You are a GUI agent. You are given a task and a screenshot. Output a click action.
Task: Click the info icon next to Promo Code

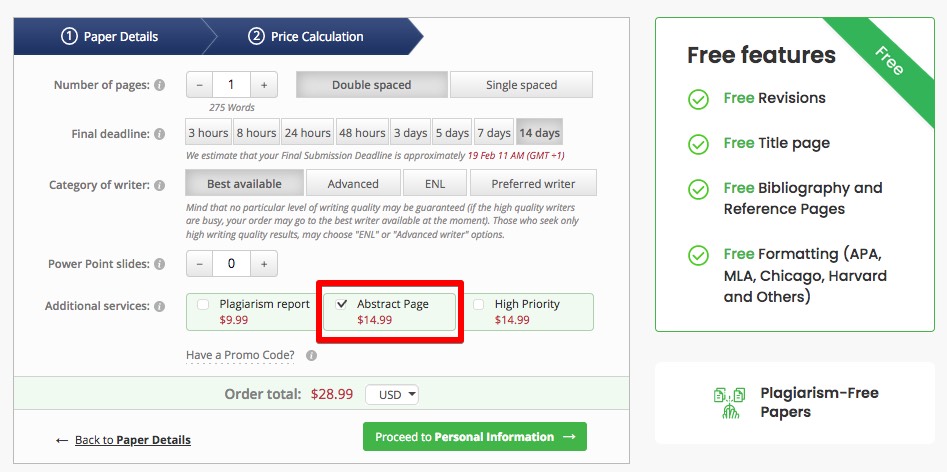(312, 356)
